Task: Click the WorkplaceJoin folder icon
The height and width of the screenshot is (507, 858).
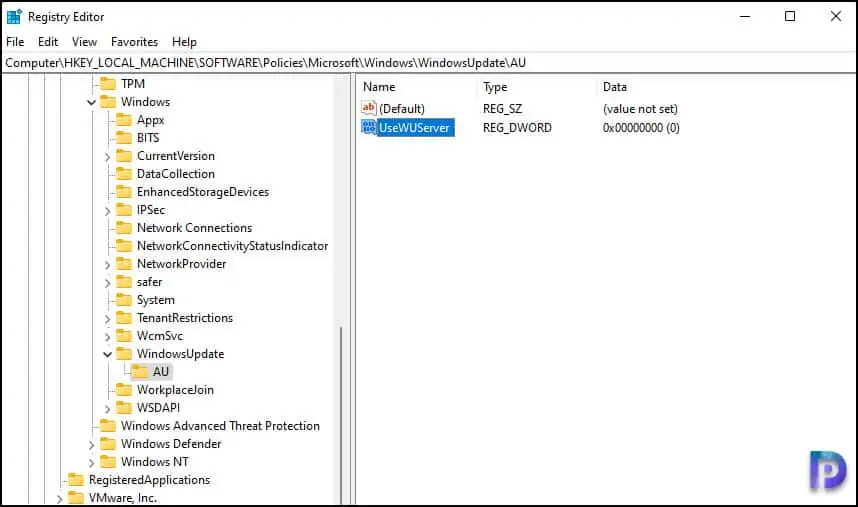Action: [x=124, y=390]
